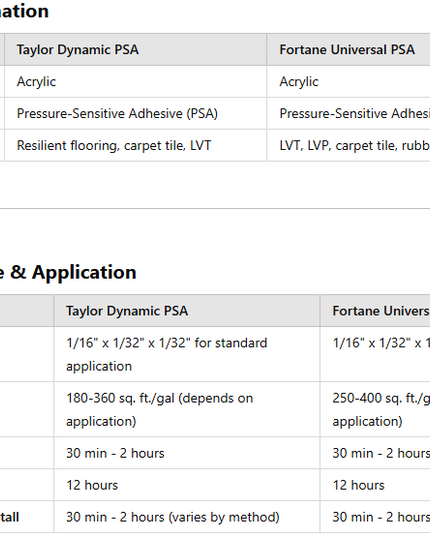Click the Pressure-Sensitive Adhesive (PSA) cell under Taylor

pyautogui.click(x=136, y=113)
